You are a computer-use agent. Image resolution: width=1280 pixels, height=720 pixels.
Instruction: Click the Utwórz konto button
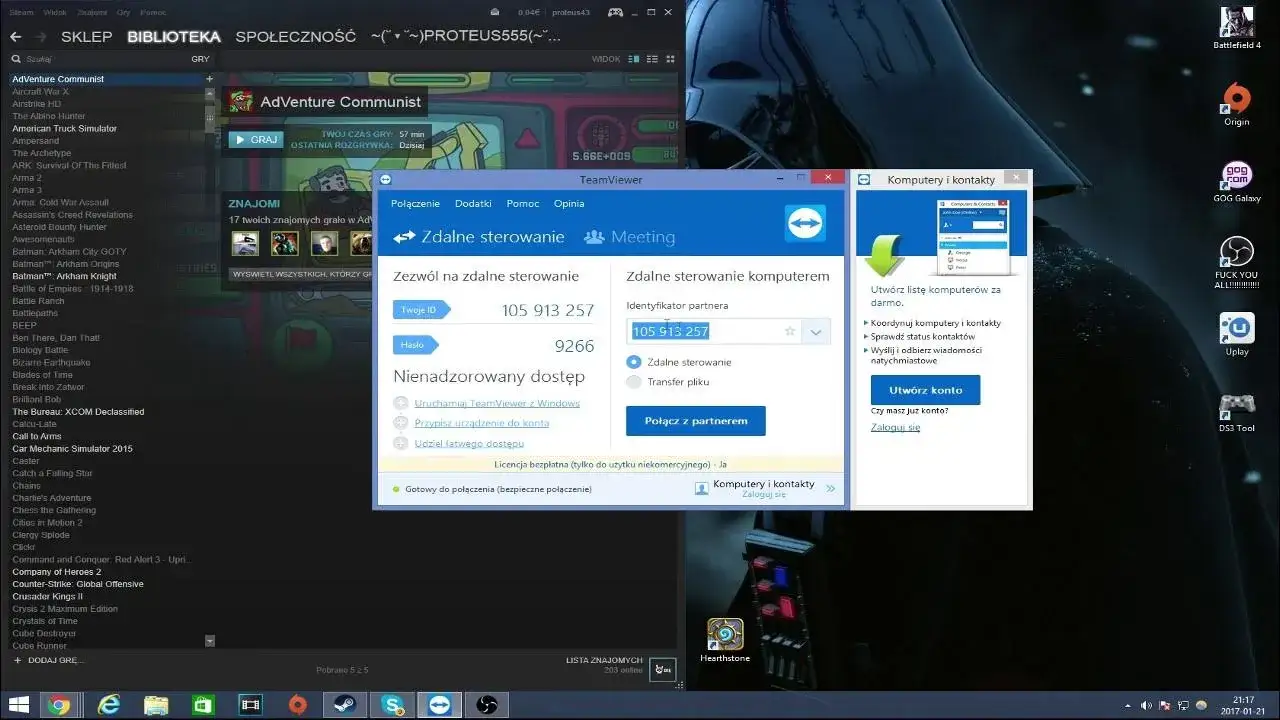924,390
